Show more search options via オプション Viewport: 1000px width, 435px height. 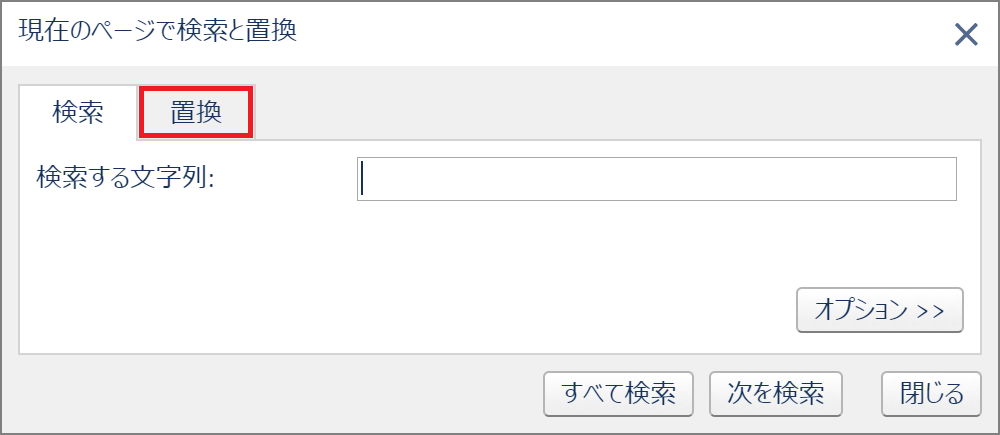(x=879, y=310)
